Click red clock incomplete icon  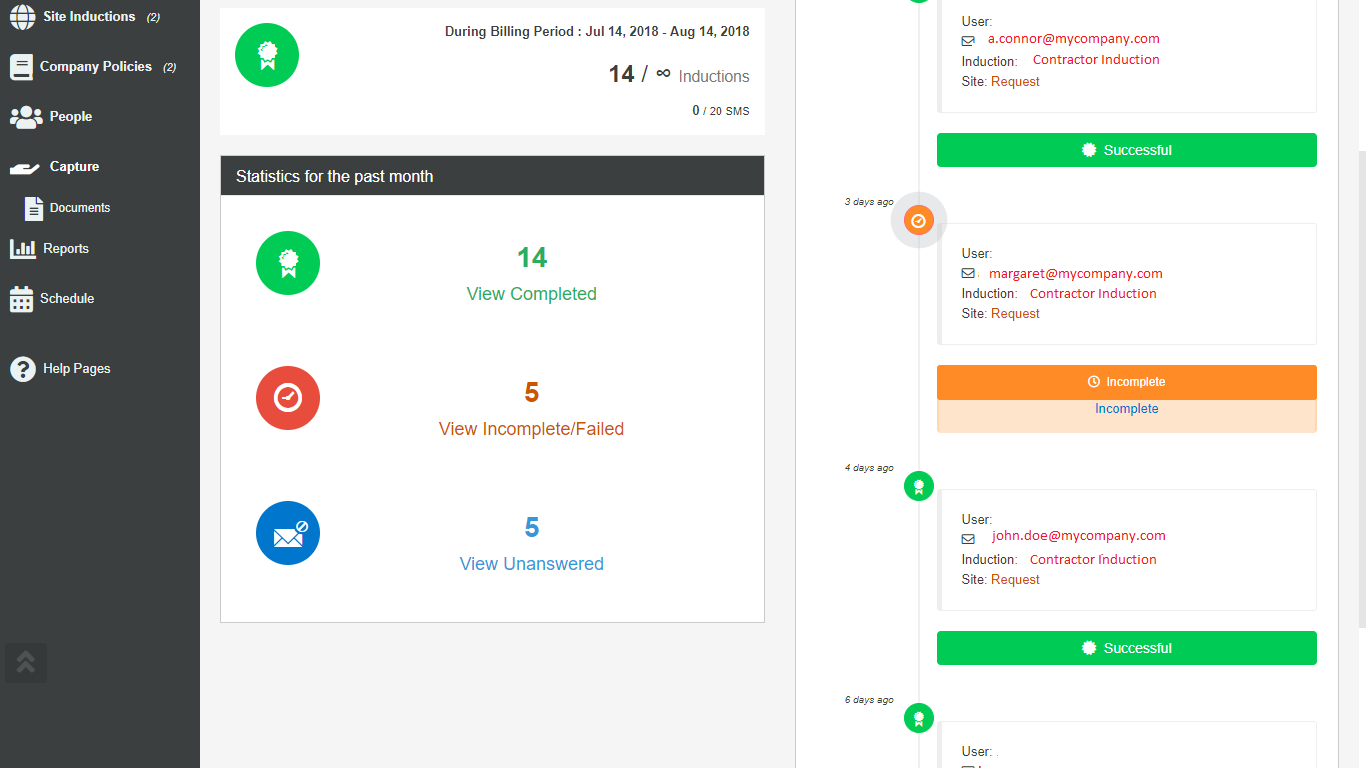[288, 398]
